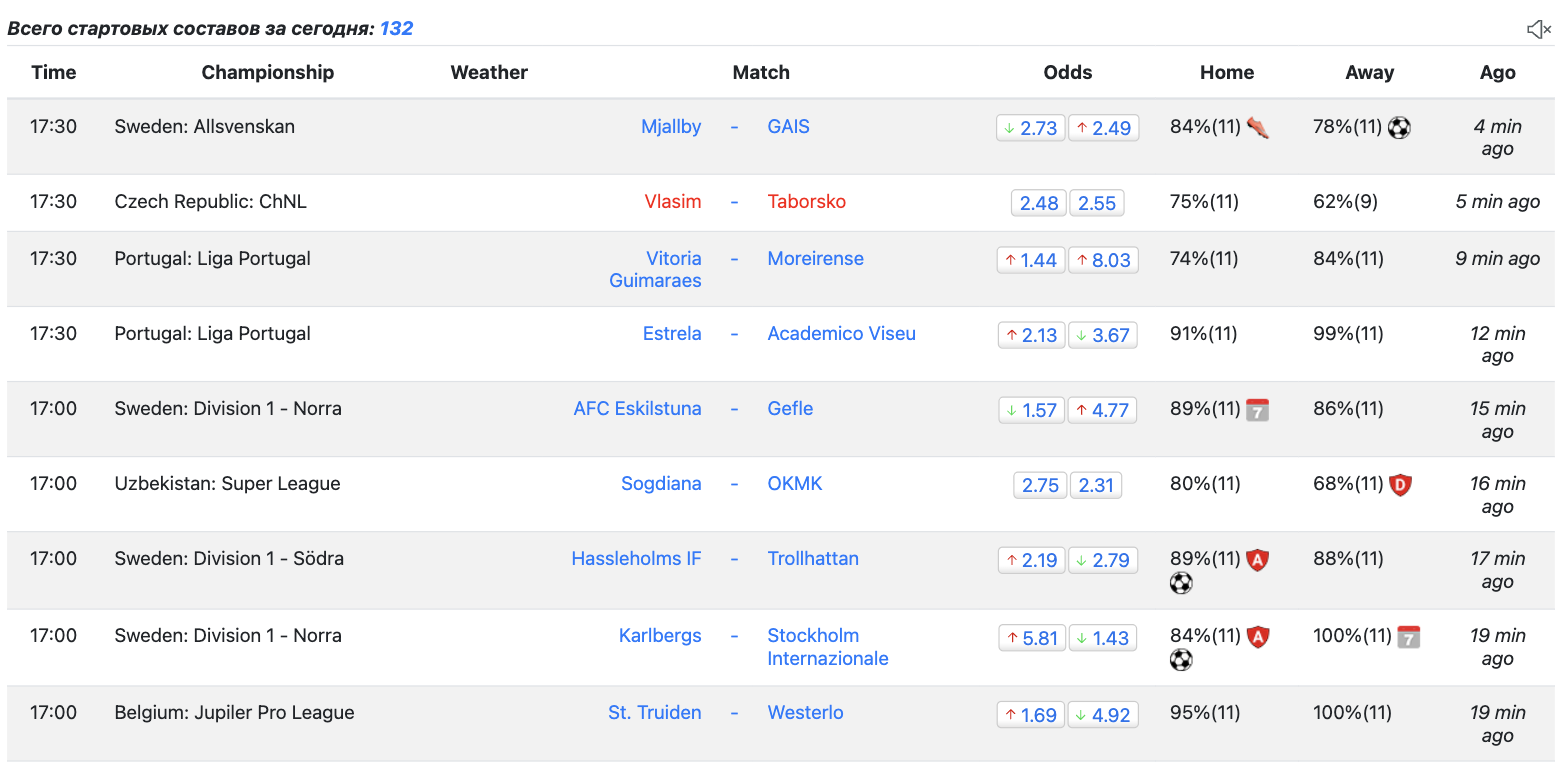Image resolution: width=1568 pixels, height=770 pixels.
Task: Open the Mjallby team link
Action: [671, 127]
